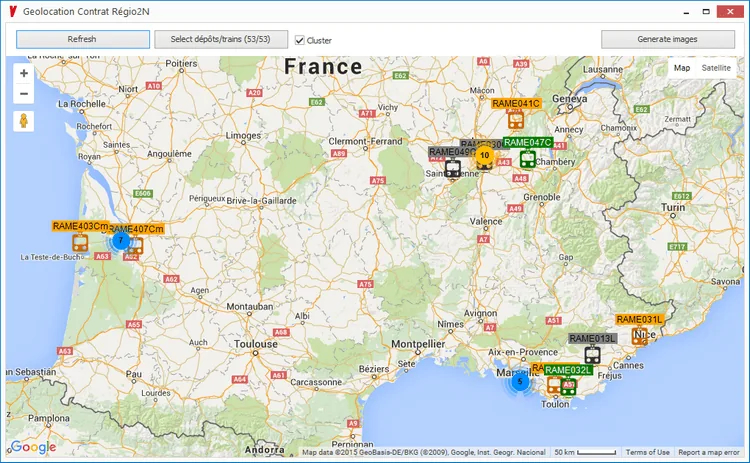
Task: Click the green RAME032L train icon
Action: (x=568, y=386)
